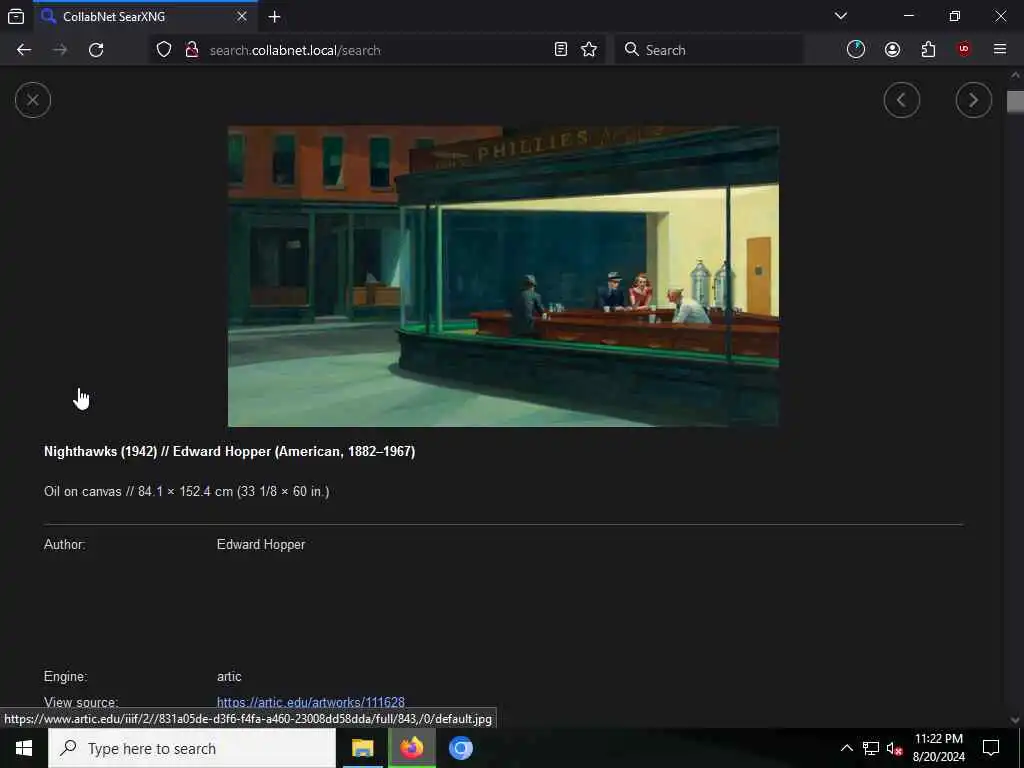
Task: Open the network tray icon
Action: click(x=871, y=748)
